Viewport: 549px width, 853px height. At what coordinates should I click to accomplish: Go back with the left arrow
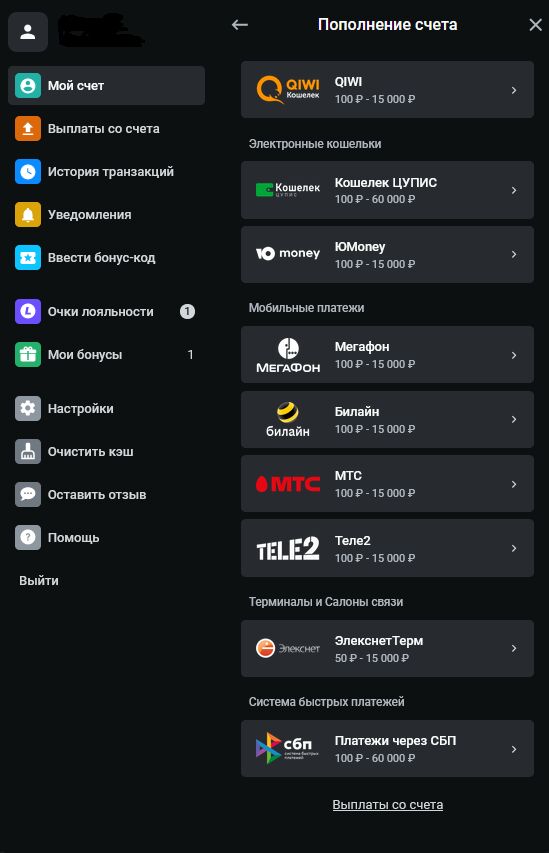239,24
